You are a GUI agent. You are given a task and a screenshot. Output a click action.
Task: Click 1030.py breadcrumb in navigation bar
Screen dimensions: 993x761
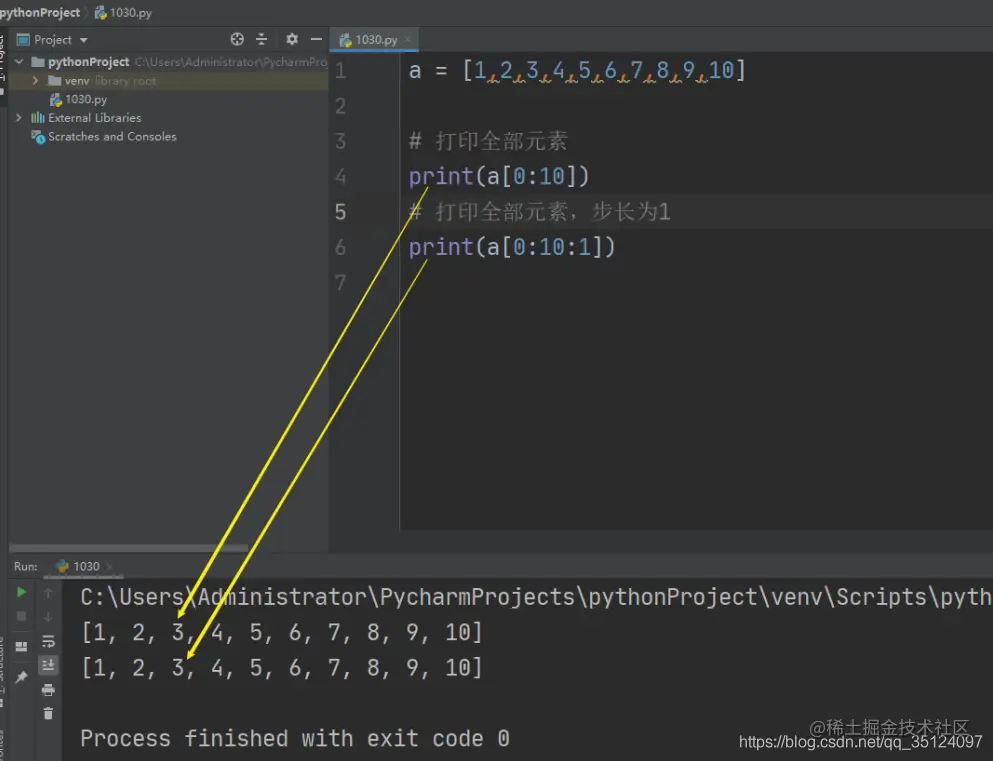click(123, 13)
